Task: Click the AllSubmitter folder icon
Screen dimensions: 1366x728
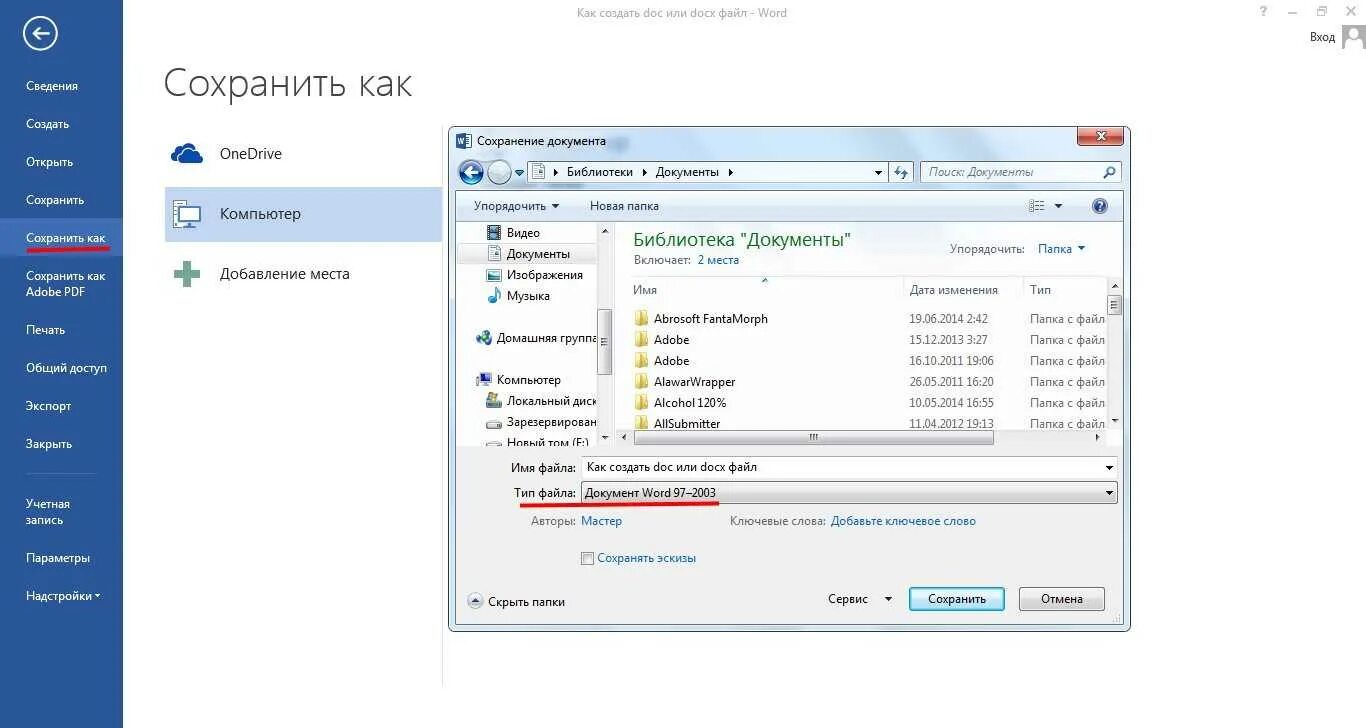Action: coord(642,424)
